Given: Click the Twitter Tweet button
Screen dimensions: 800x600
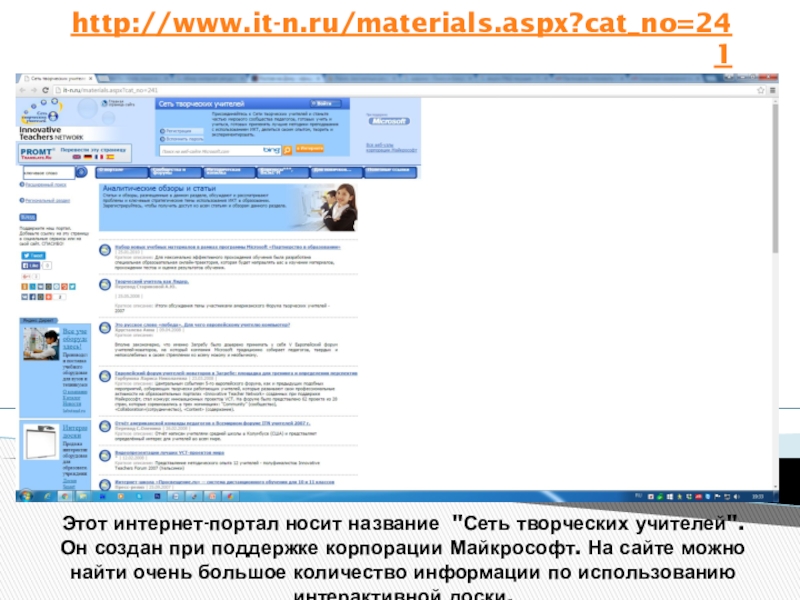Looking at the screenshot, I should [33, 256].
